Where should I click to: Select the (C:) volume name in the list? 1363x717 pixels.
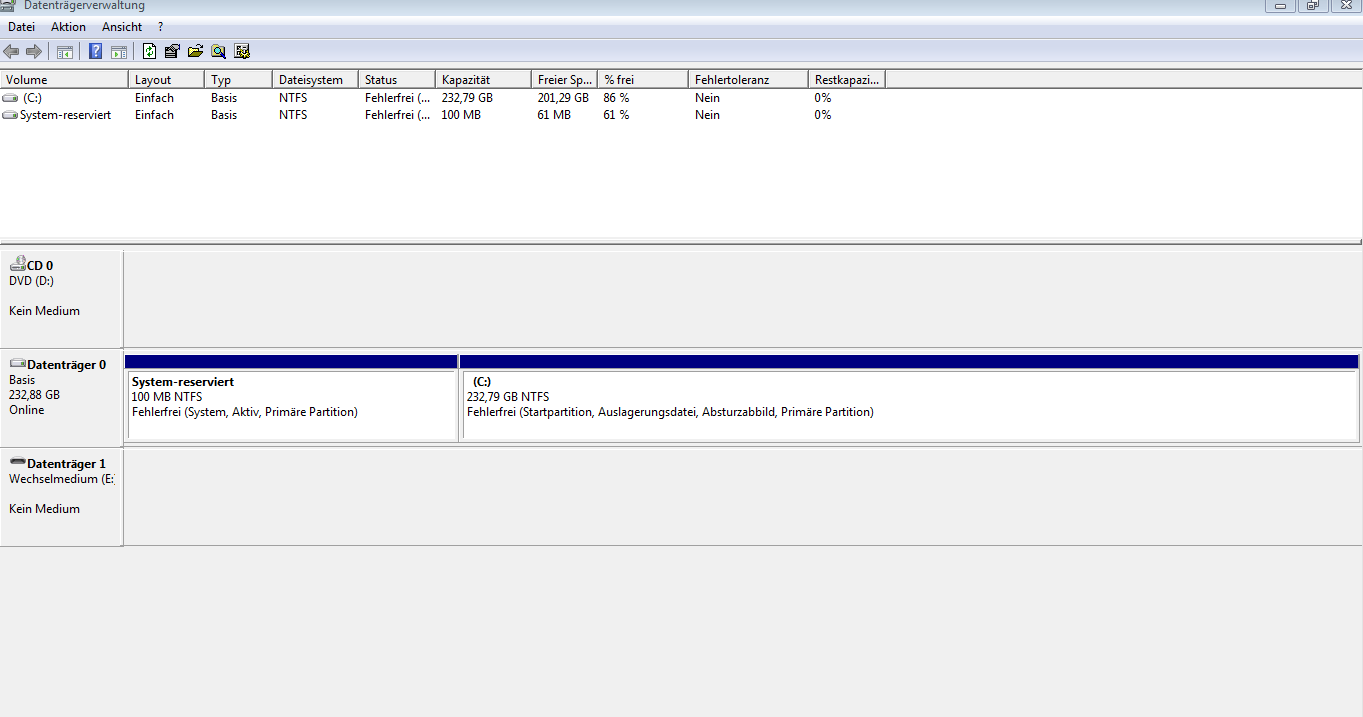pyautogui.click(x=32, y=98)
